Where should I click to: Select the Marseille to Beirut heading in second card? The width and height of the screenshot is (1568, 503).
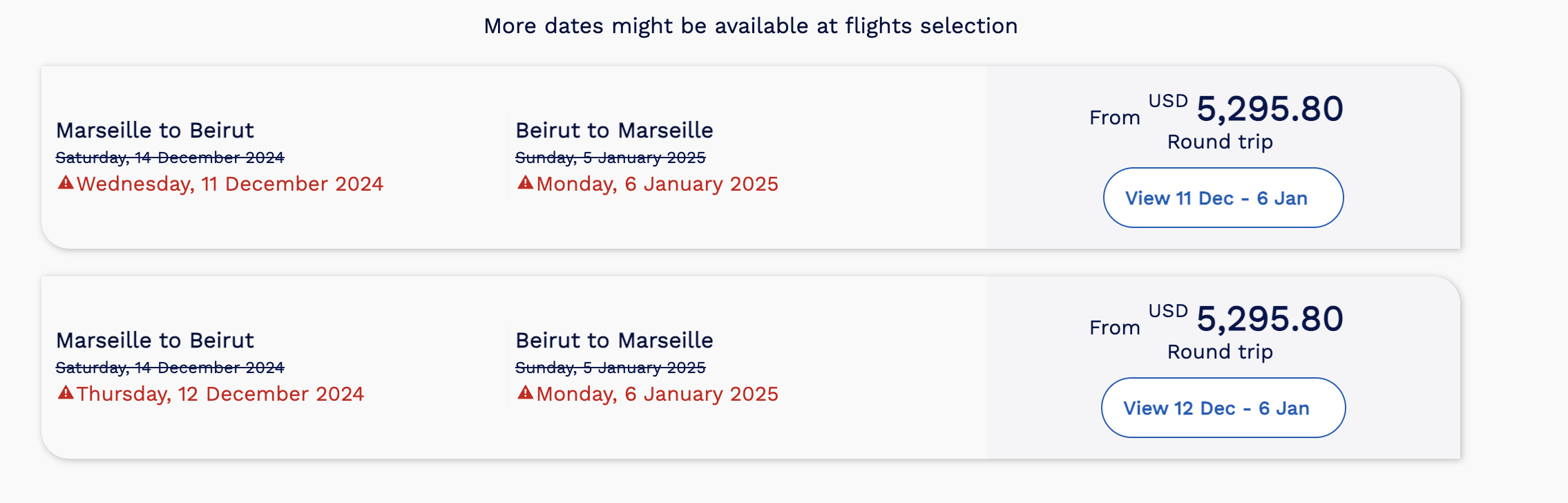pyautogui.click(x=155, y=340)
